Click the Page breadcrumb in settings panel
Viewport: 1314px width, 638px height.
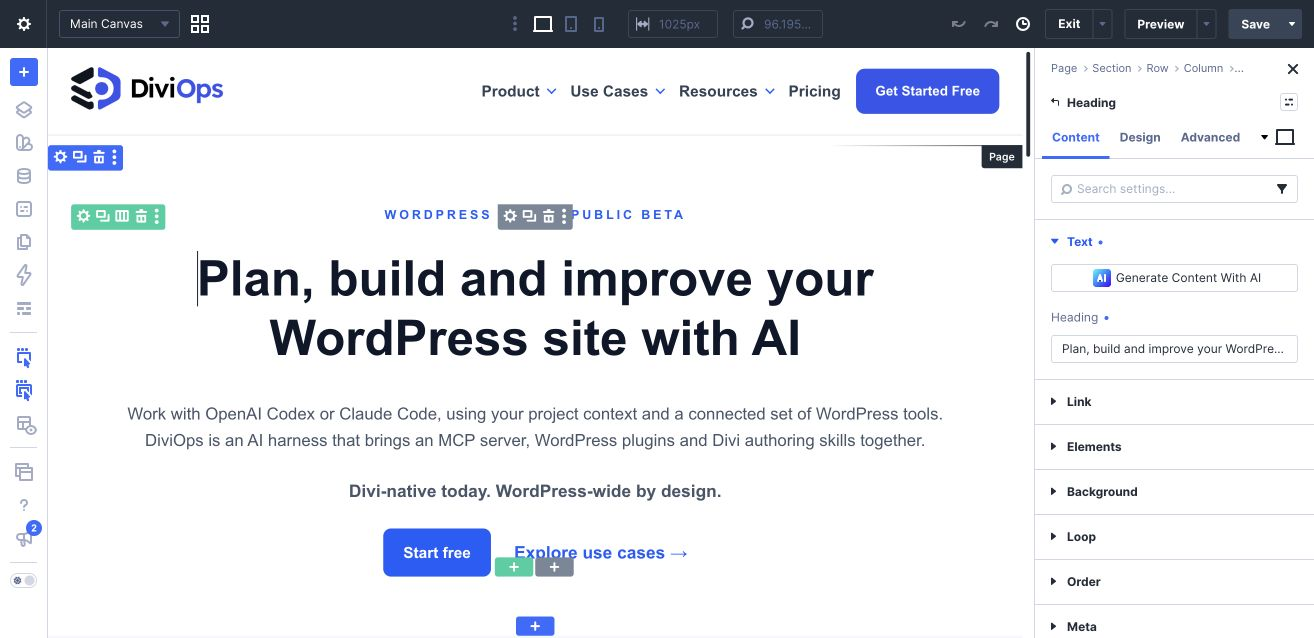1064,68
